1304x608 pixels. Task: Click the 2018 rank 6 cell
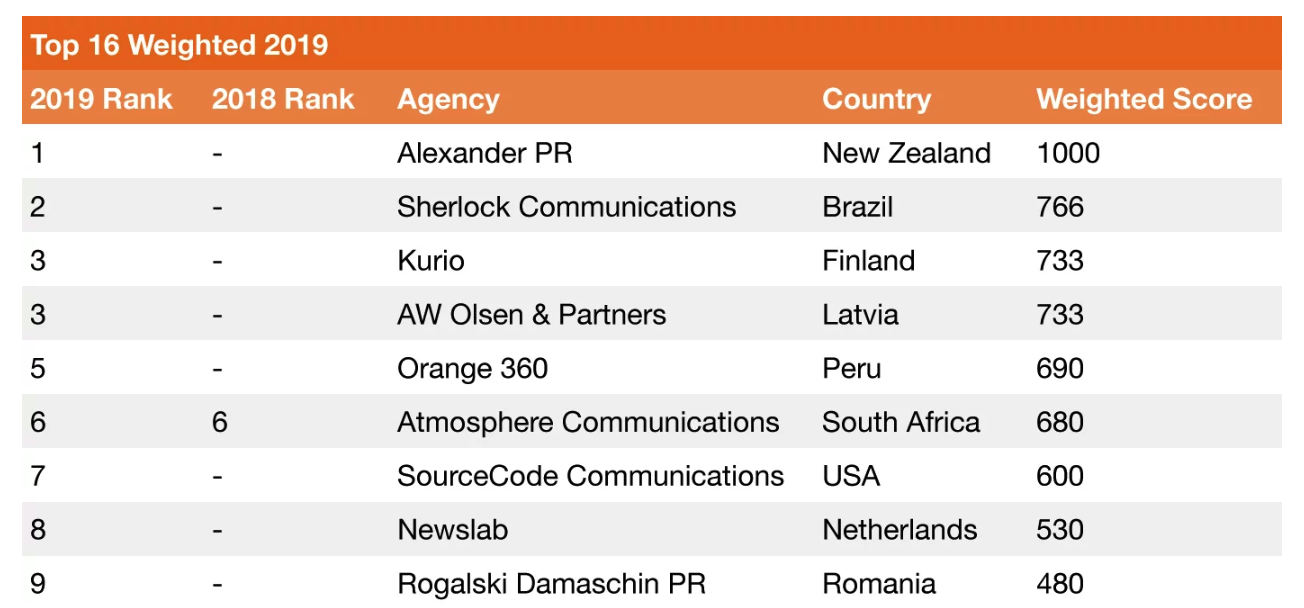pyautogui.click(x=220, y=423)
